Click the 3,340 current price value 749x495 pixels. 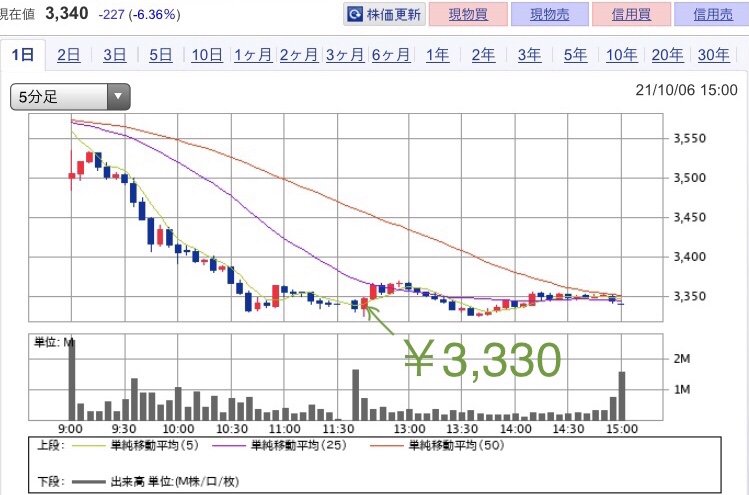67,14
